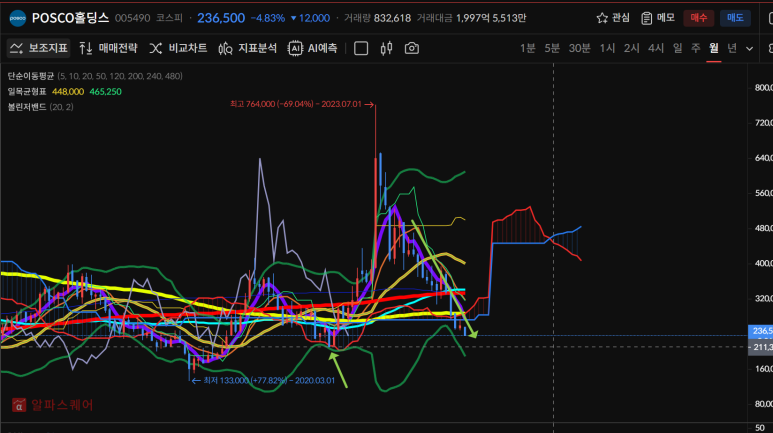
Task: Click the 448,000 Ichimoku value
Action: click(68, 92)
